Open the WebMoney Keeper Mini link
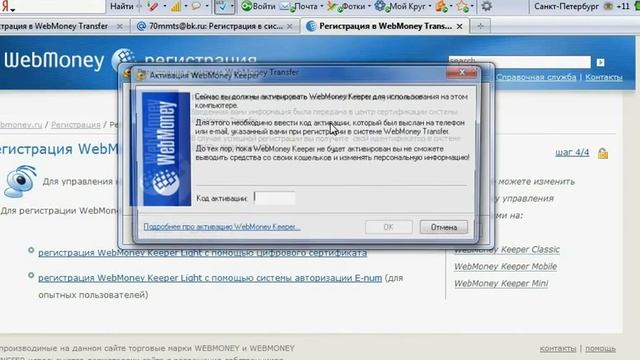Image resolution: width=640 pixels, height=360 pixels. coord(501,283)
